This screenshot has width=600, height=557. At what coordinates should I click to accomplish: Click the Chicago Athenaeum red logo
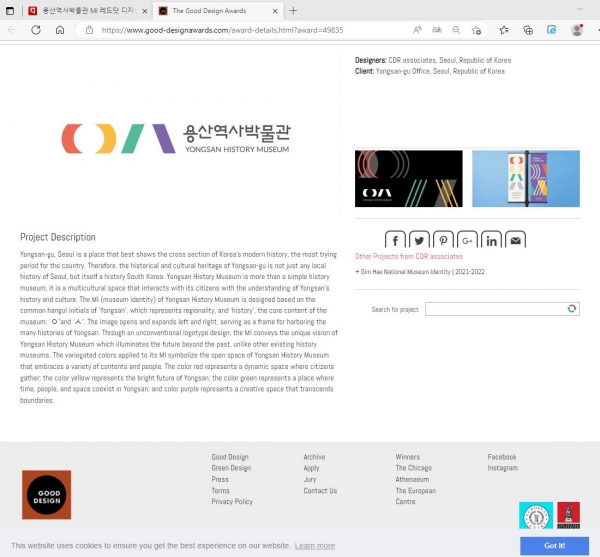[568, 515]
